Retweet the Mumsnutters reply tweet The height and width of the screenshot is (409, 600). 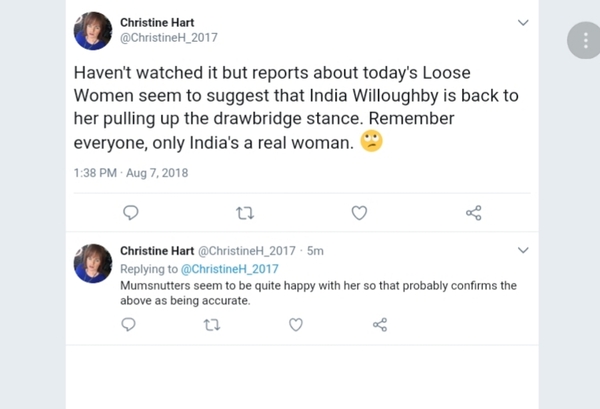[x=212, y=324]
